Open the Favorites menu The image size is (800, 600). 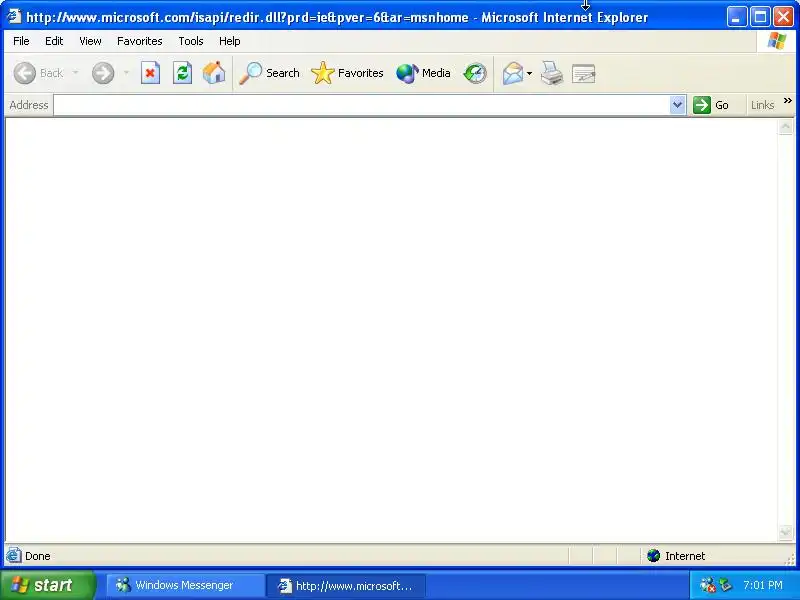point(139,41)
